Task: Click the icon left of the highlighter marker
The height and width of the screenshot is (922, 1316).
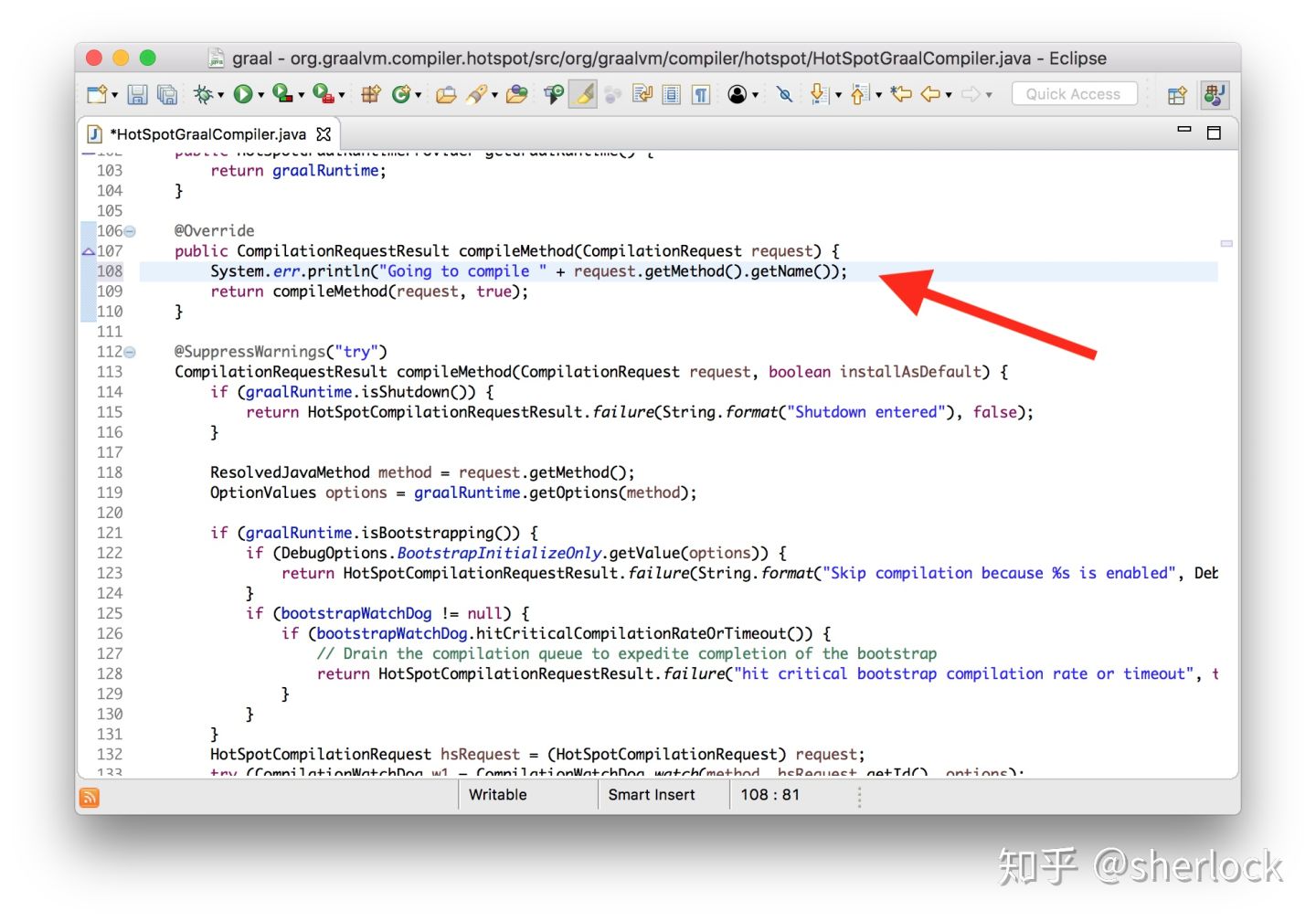Action: click(x=553, y=94)
